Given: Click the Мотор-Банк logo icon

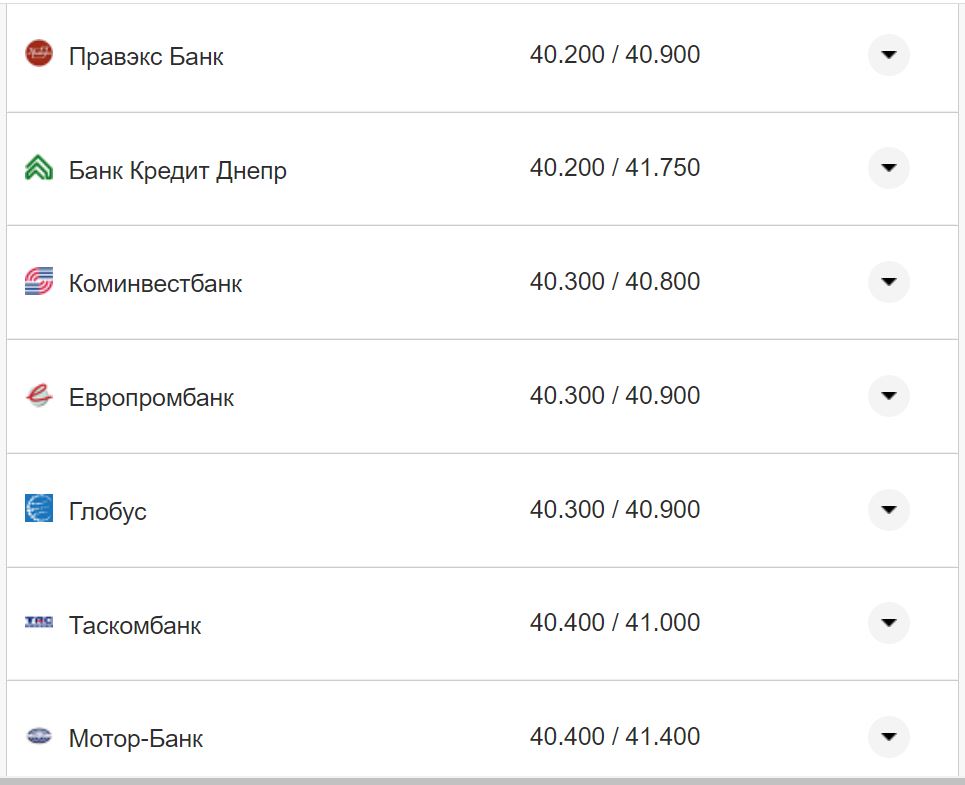Looking at the screenshot, I should (x=38, y=737).
